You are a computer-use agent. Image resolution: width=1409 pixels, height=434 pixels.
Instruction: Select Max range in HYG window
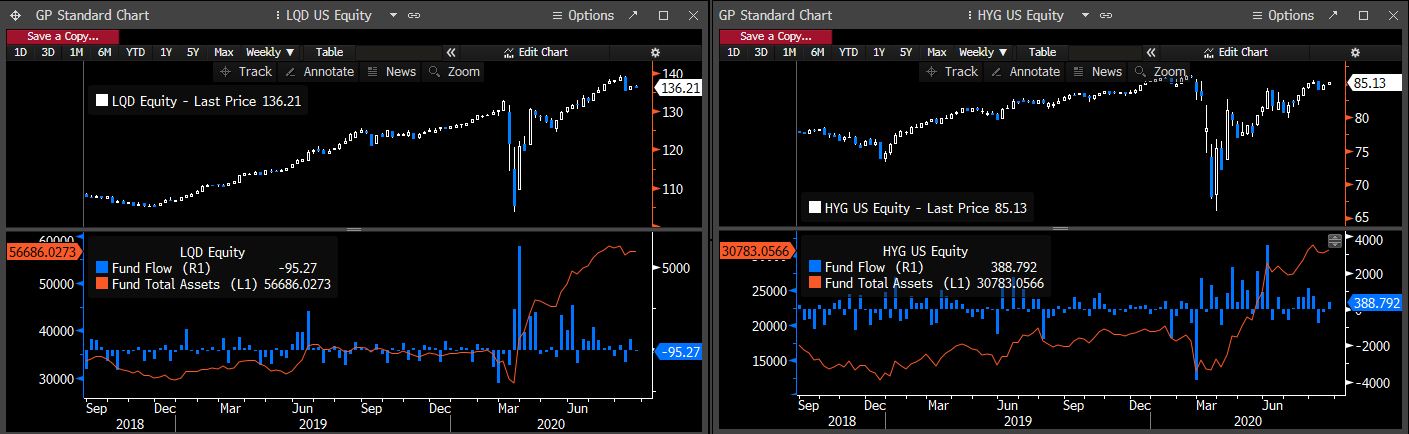tap(937, 52)
